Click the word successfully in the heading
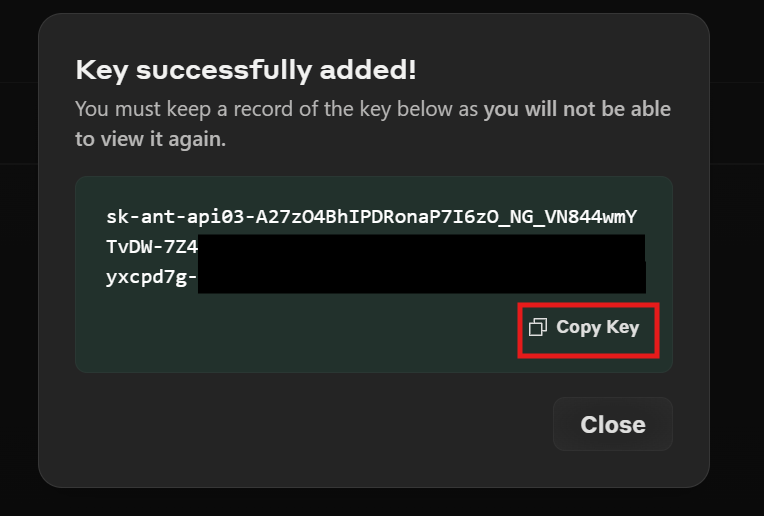This screenshot has height=516, width=764. pyautogui.click(x=224, y=70)
